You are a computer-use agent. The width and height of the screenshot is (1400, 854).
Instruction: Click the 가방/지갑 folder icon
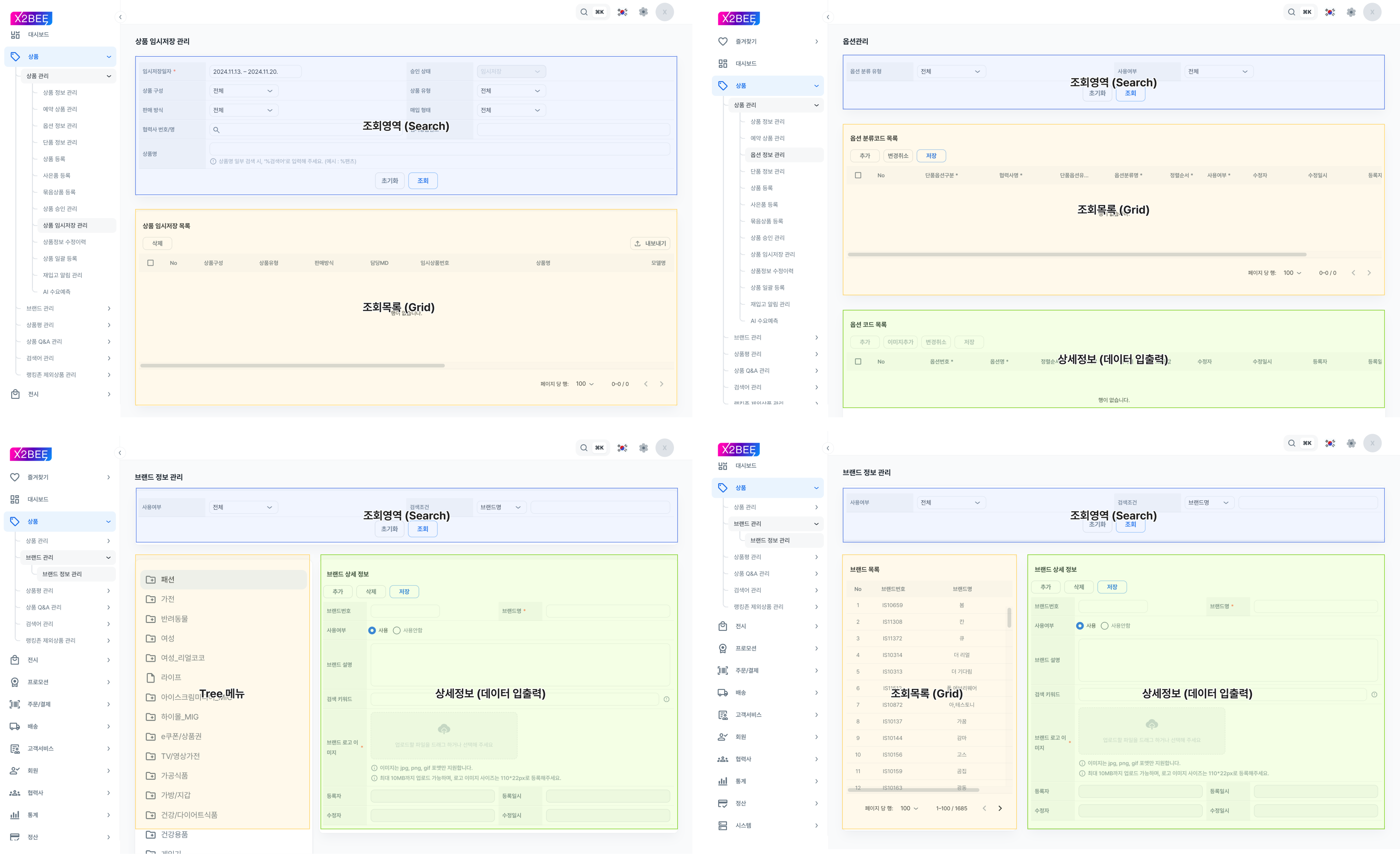pyautogui.click(x=151, y=796)
